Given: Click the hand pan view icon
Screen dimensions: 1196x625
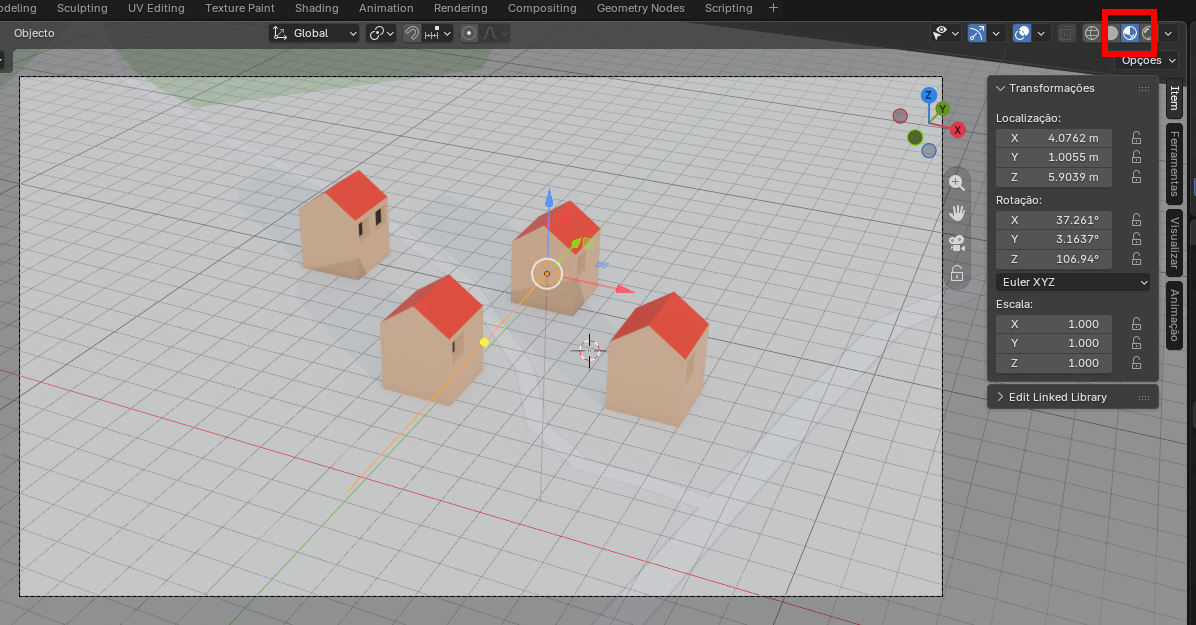Looking at the screenshot, I should pos(956,213).
